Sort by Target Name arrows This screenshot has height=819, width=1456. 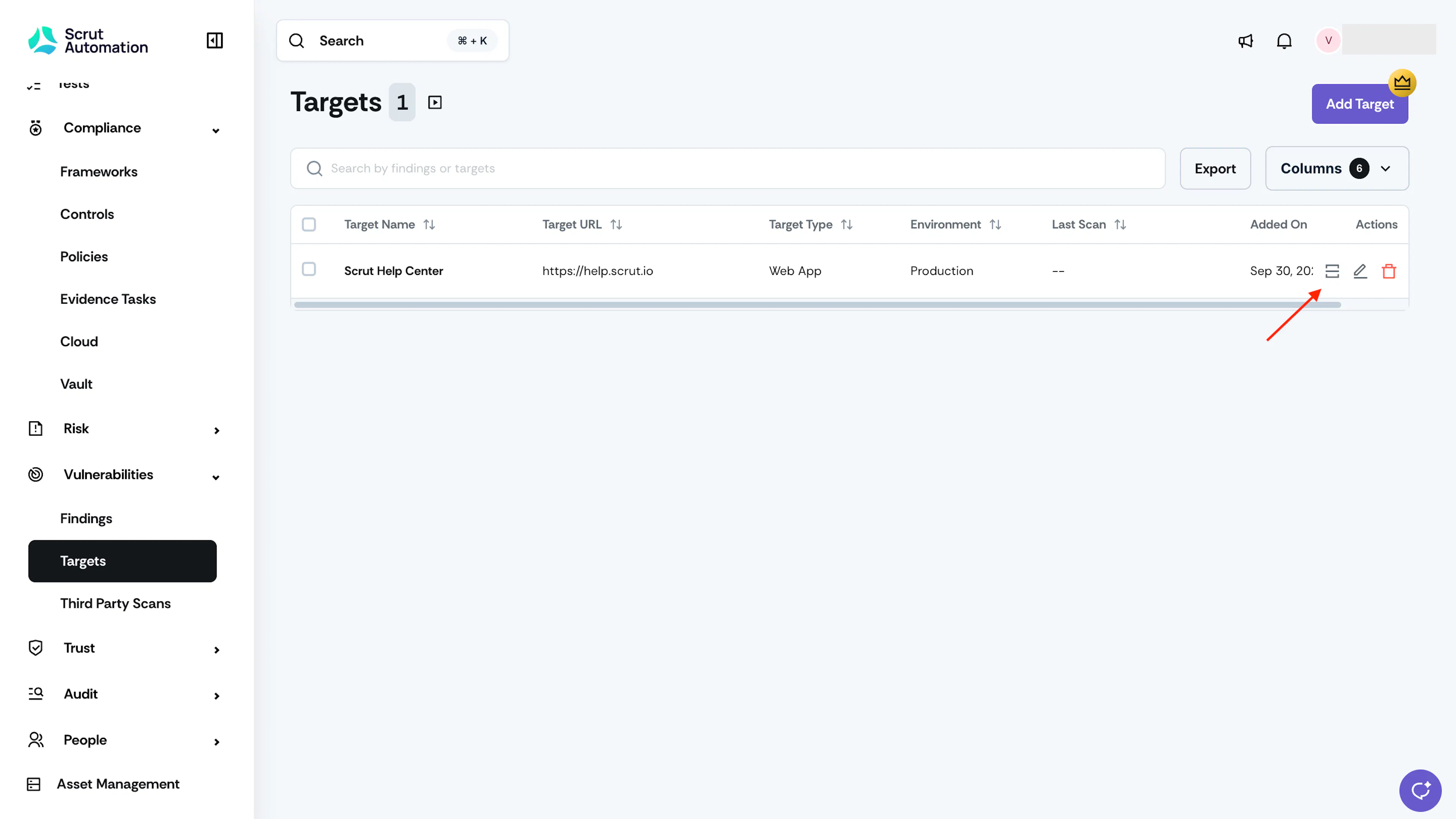429,224
